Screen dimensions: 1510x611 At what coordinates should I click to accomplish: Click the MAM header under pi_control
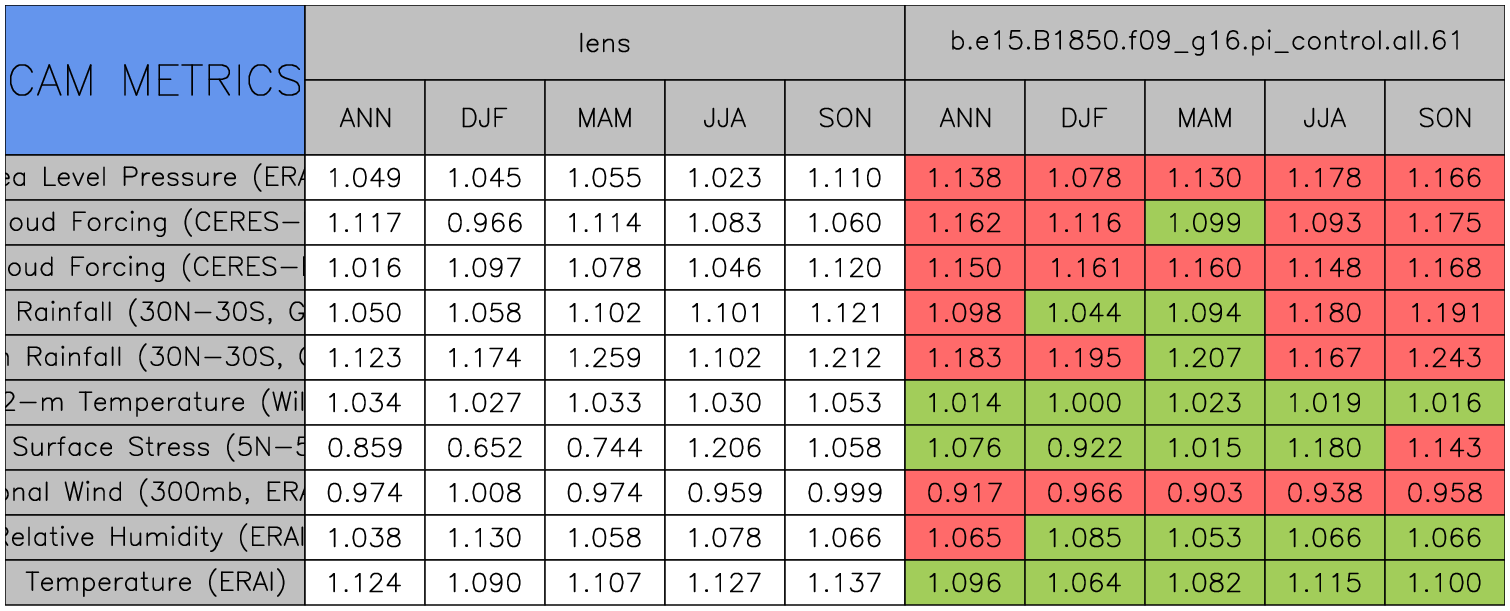[1205, 118]
